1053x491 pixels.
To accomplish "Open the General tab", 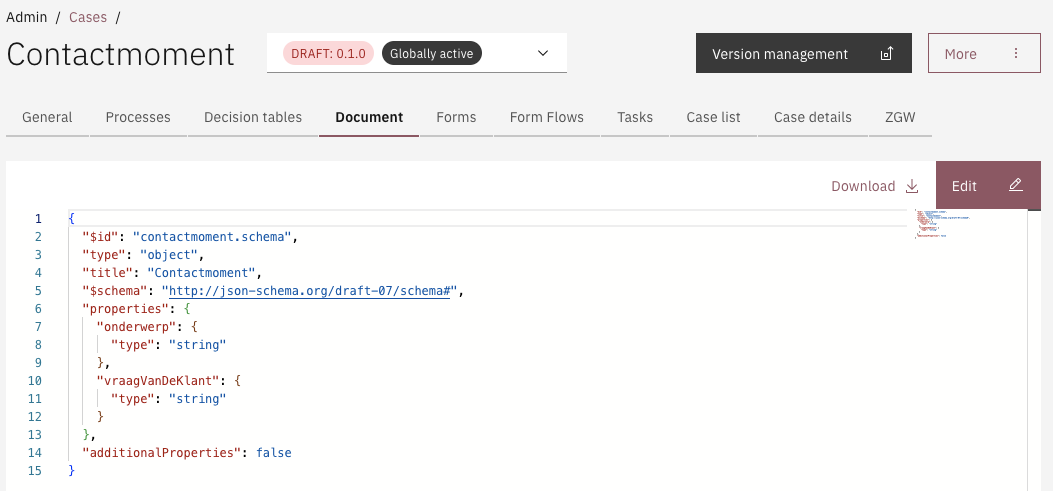I will [x=47, y=117].
